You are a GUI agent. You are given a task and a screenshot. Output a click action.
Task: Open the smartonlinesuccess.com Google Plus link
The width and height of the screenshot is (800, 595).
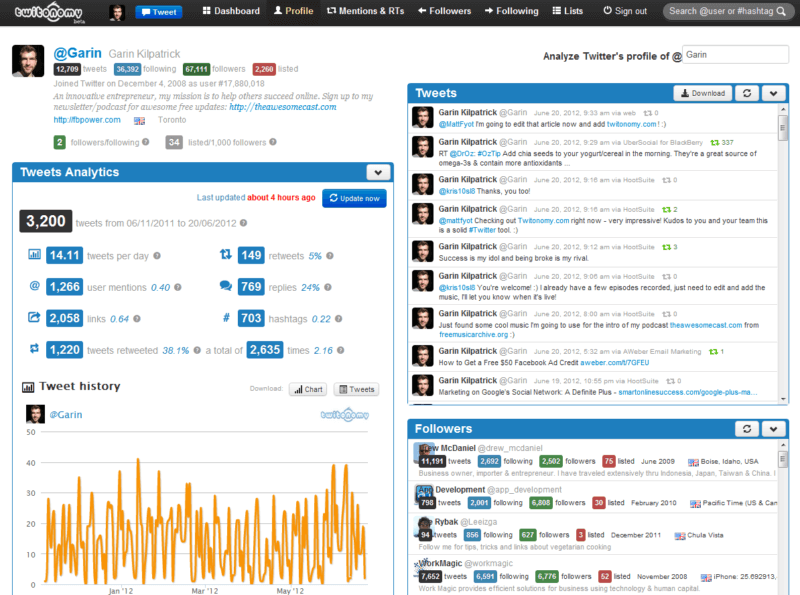pyautogui.click(x=688, y=392)
